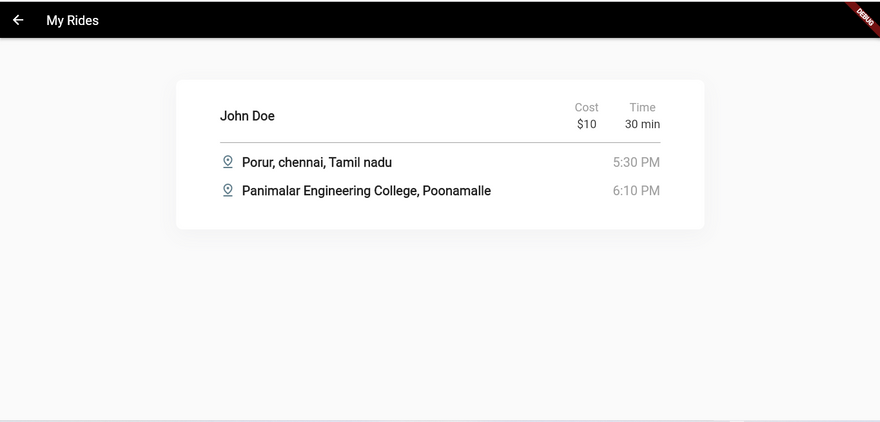The height and width of the screenshot is (422, 880).
Task: Click the Porur, chennai, Tamil nadu address
Action: [x=317, y=162]
